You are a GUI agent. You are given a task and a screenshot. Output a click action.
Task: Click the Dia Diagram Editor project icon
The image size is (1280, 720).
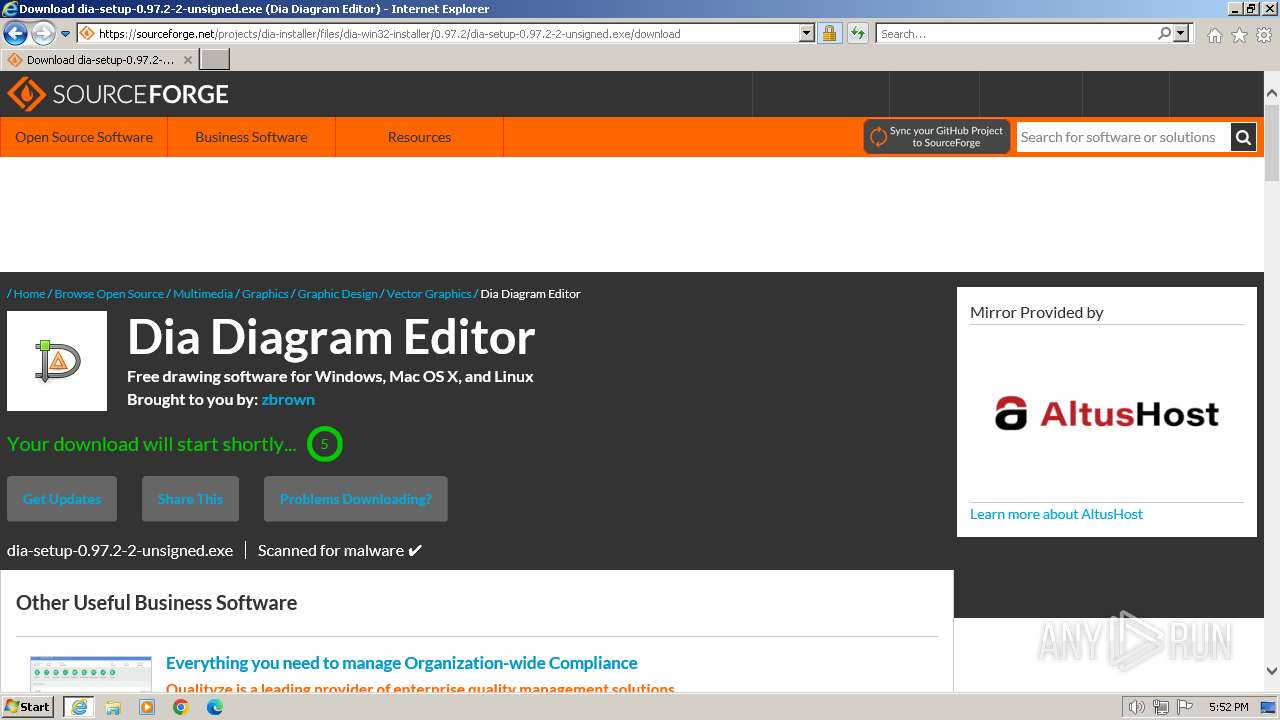(x=57, y=361)
